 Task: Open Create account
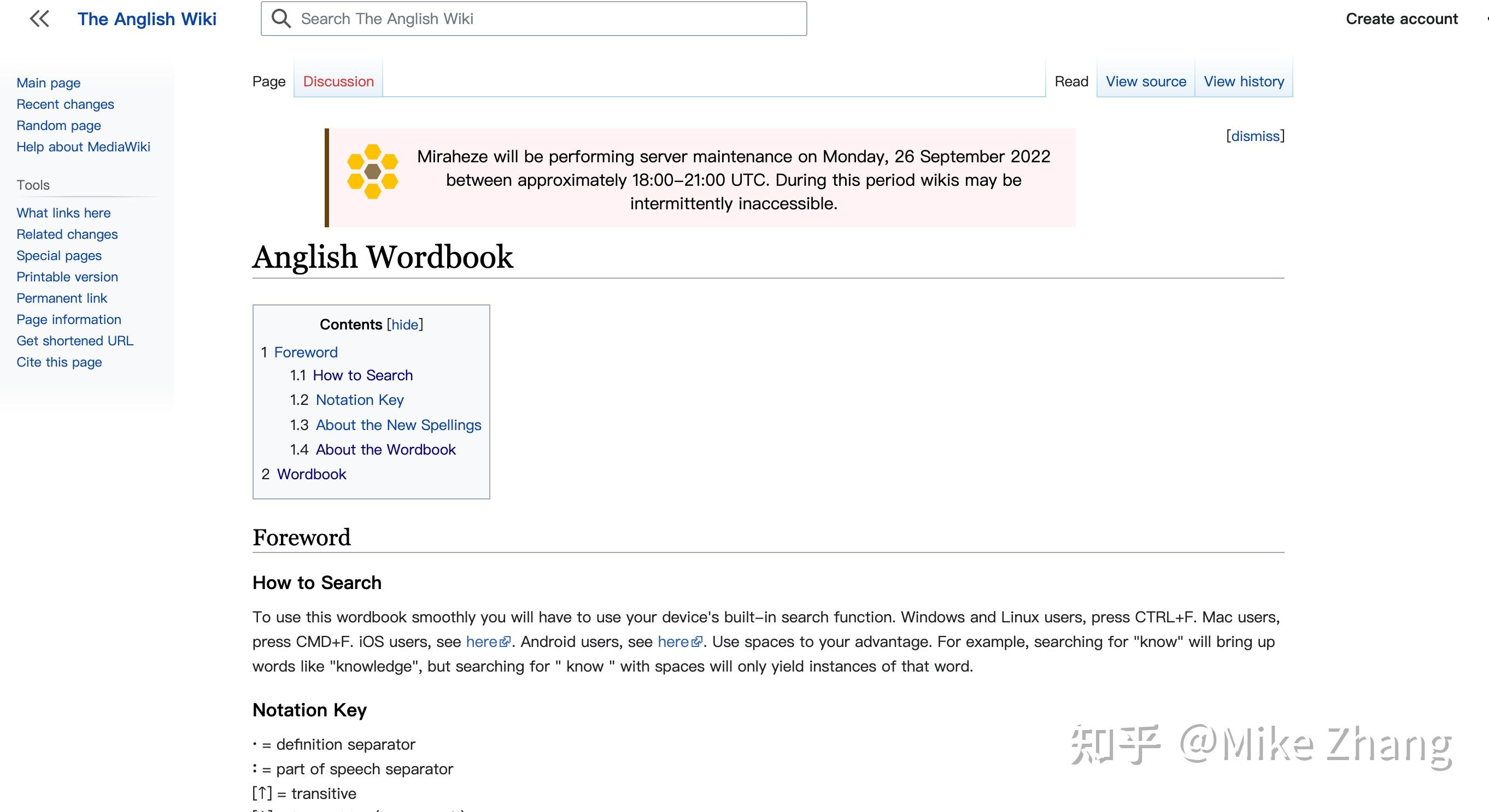coord(1401,19)
